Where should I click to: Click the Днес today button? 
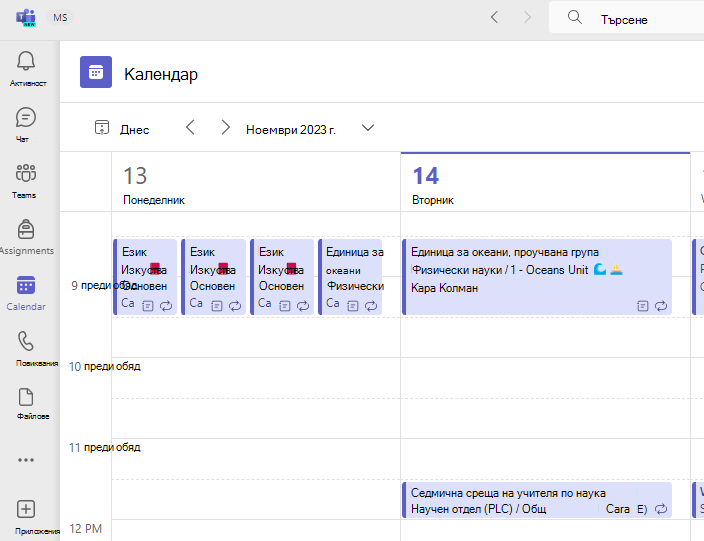[122, 128]
